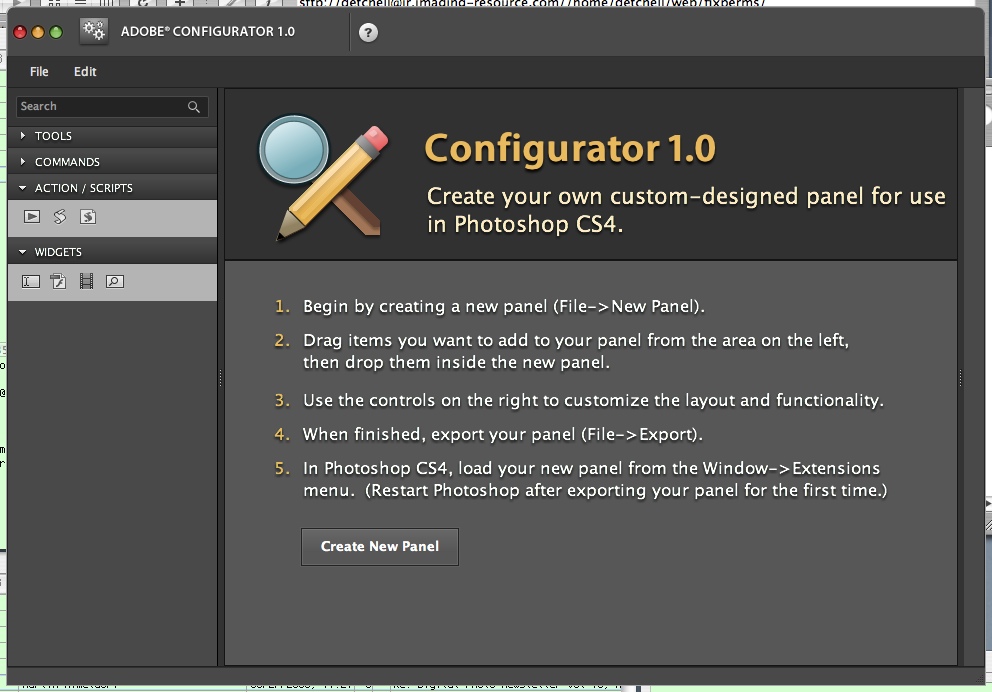The height and width of the screenshot is (692, 992).
Task: Pick the Video filmstrip widget icon
Action: point(87,282)
